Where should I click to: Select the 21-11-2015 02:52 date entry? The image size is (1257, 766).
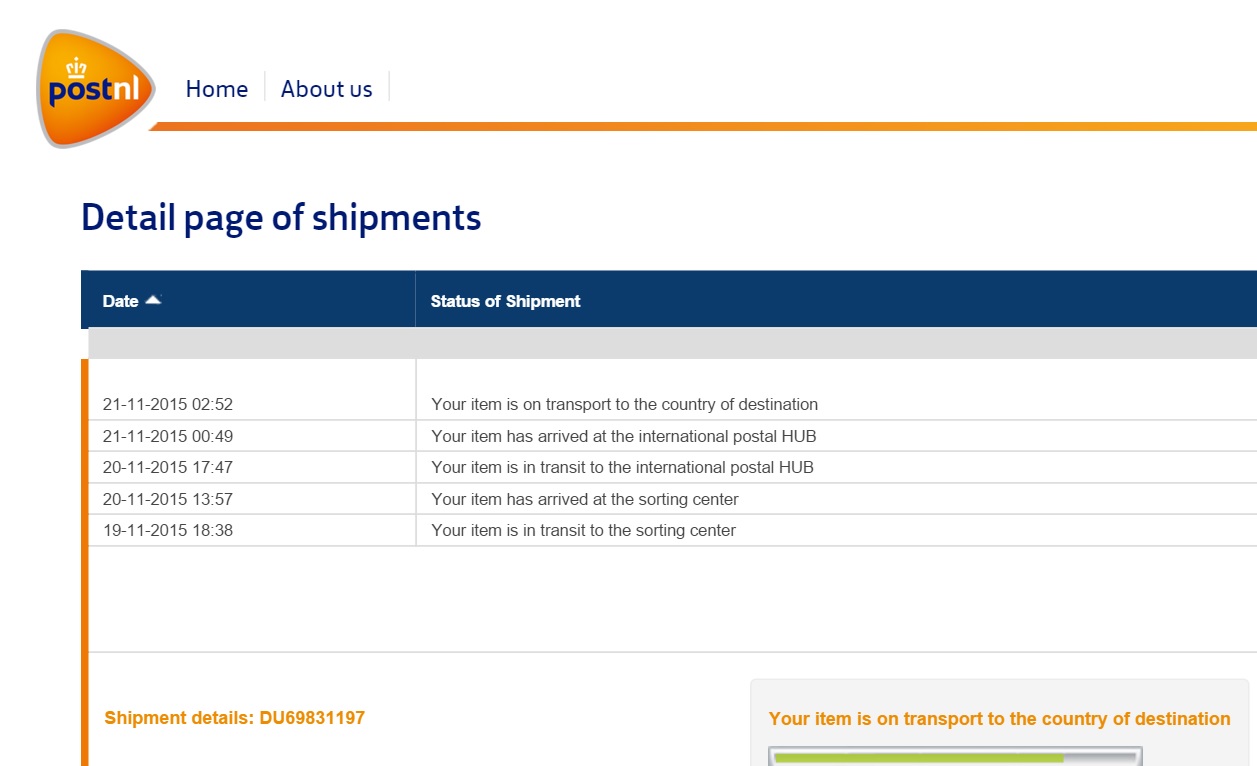tap(168, 405)
